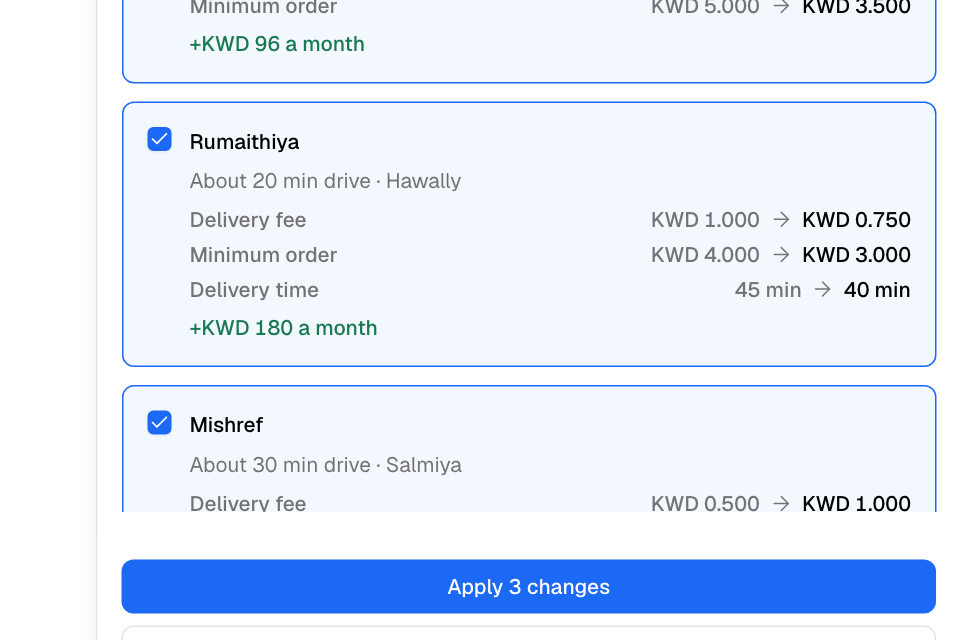This screenshot has width=960, height=640.
Task: Uncheck the Mishref checkbox
Action: pos(159,423)
